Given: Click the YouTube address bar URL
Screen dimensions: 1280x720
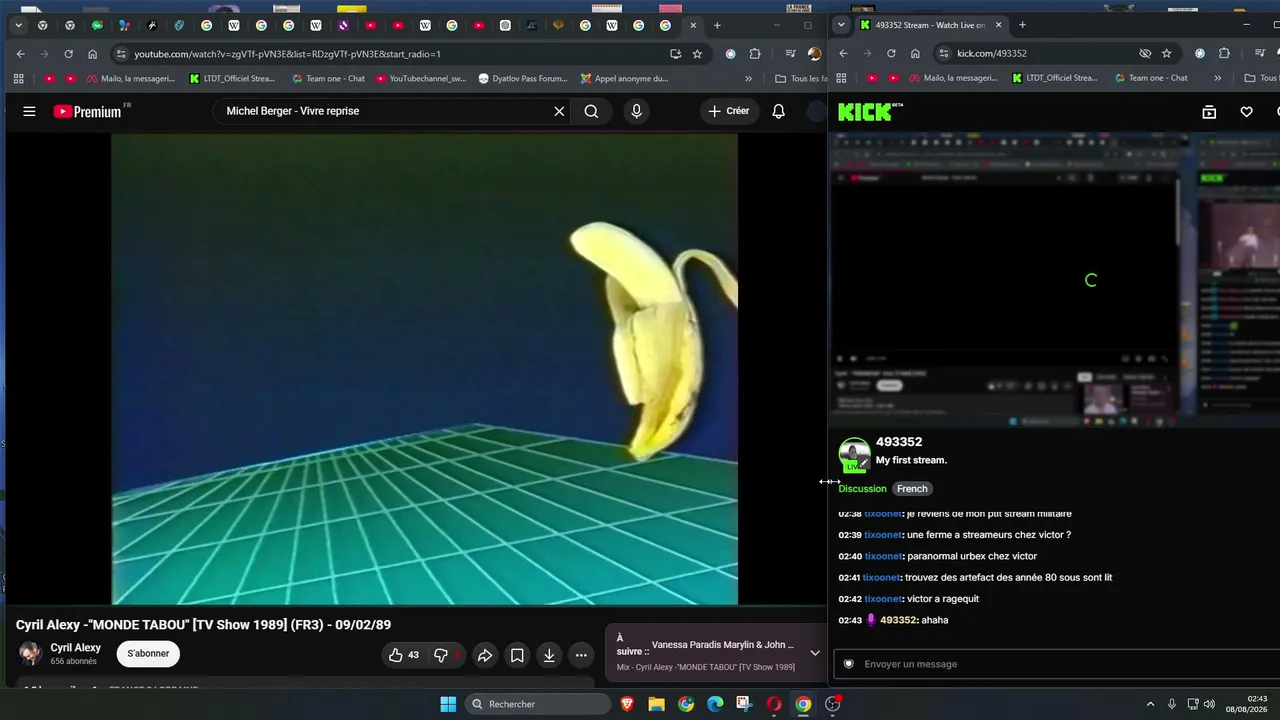Looking at the screenshot, I should (x=288, y=54).
